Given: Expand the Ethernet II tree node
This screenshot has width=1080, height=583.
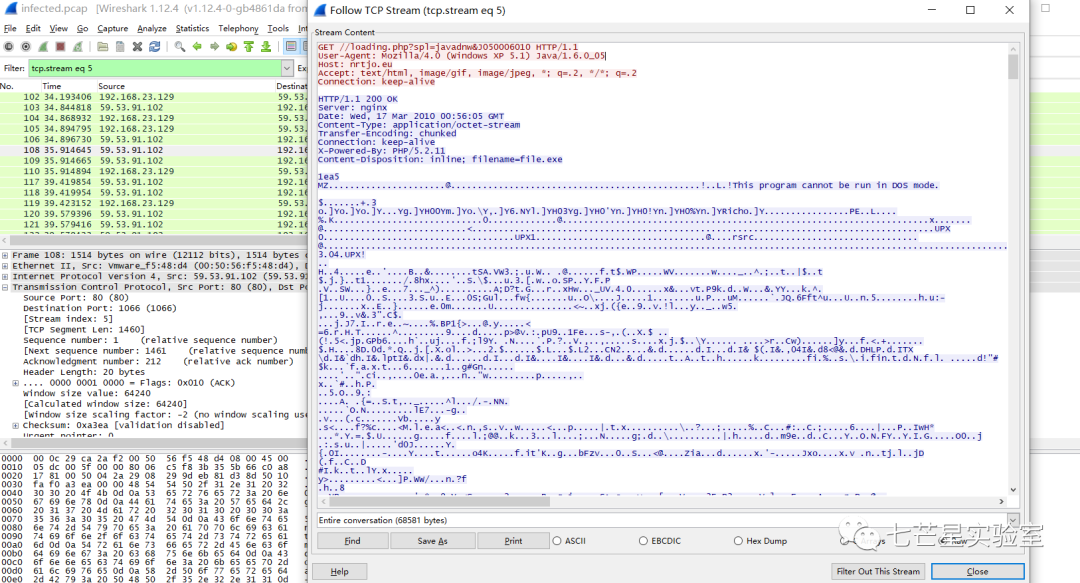Looking at the screenshot, I should click(5, 265).
